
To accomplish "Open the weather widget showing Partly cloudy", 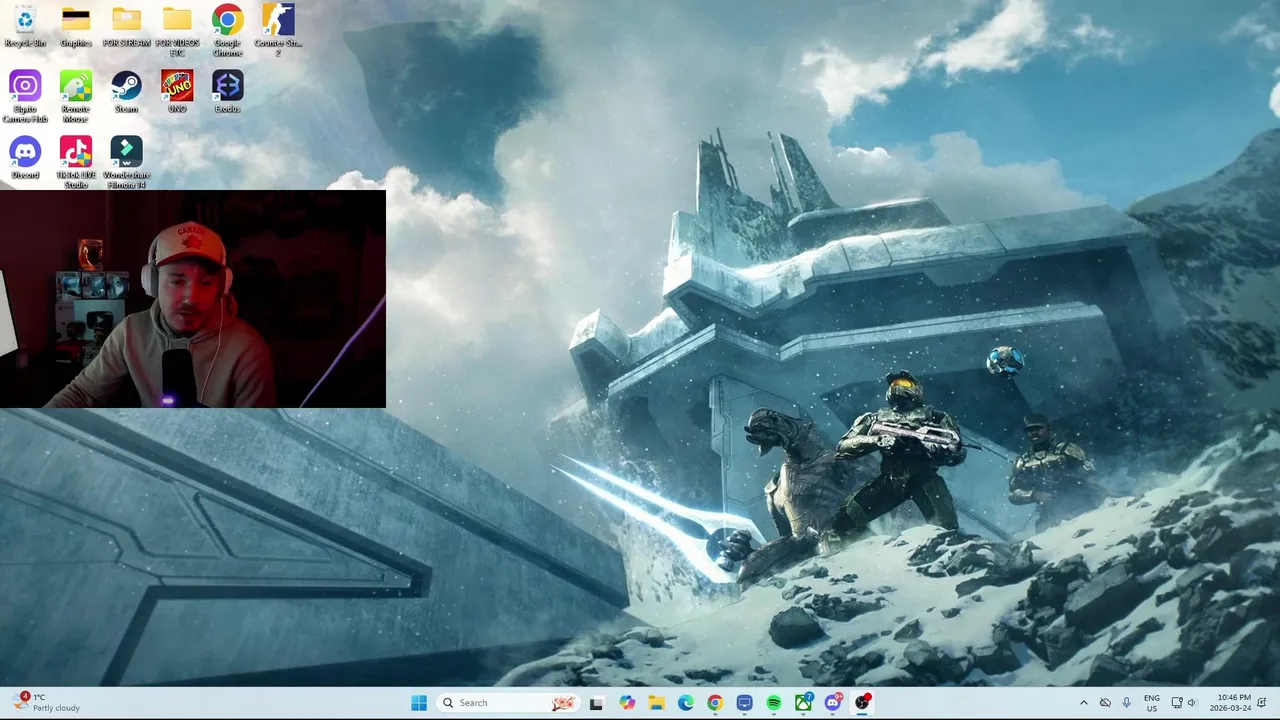I will click(x=47, y=702).
